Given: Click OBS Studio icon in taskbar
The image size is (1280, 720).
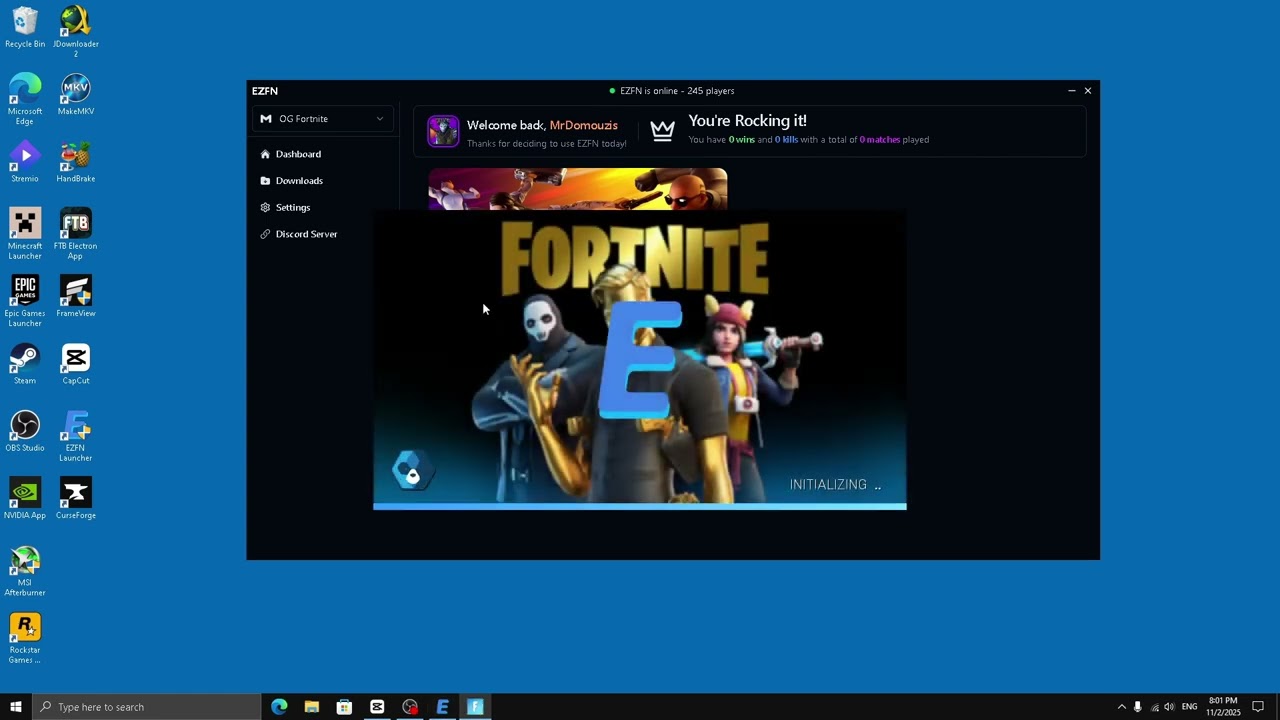Looking at the screenshot, I should [410, 707].
